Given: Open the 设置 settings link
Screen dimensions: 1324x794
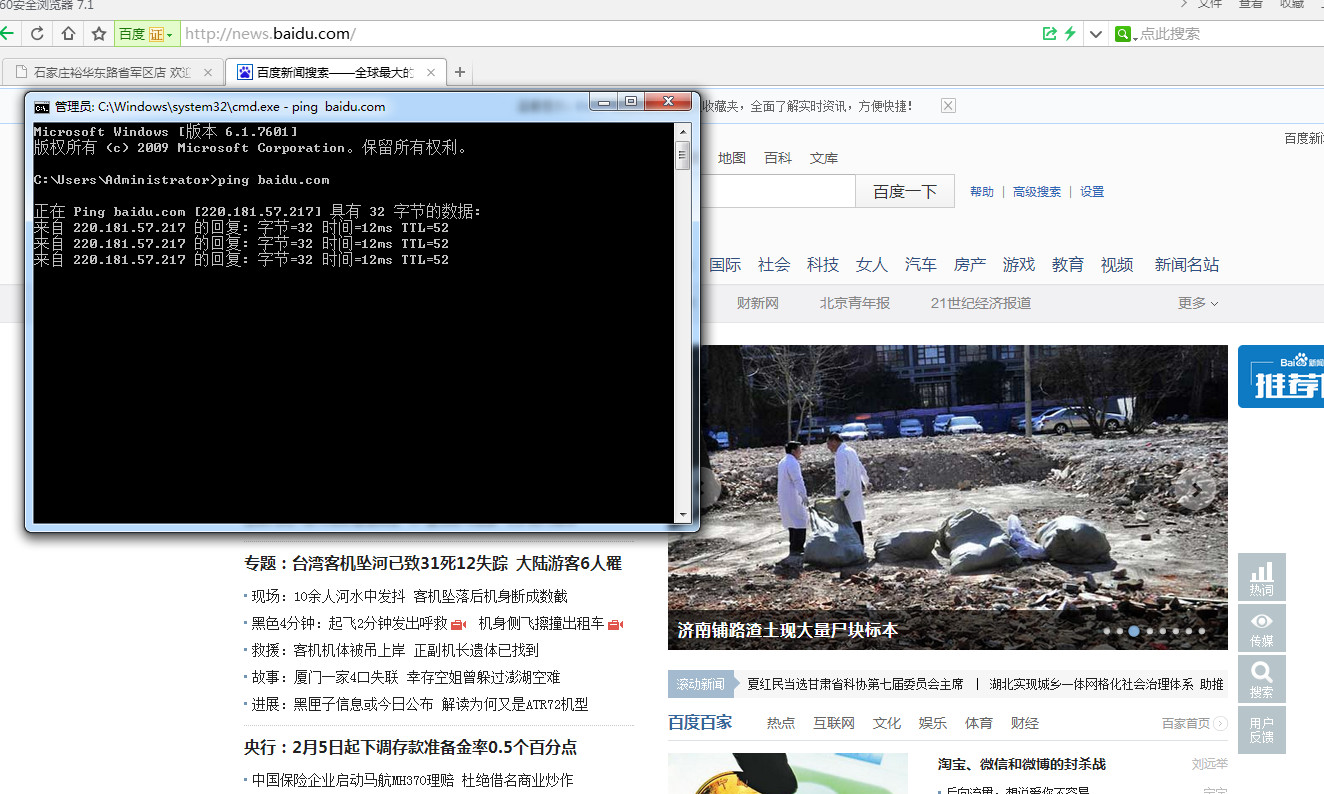Looking at the screenshot, I should (x=1092, y=192).
